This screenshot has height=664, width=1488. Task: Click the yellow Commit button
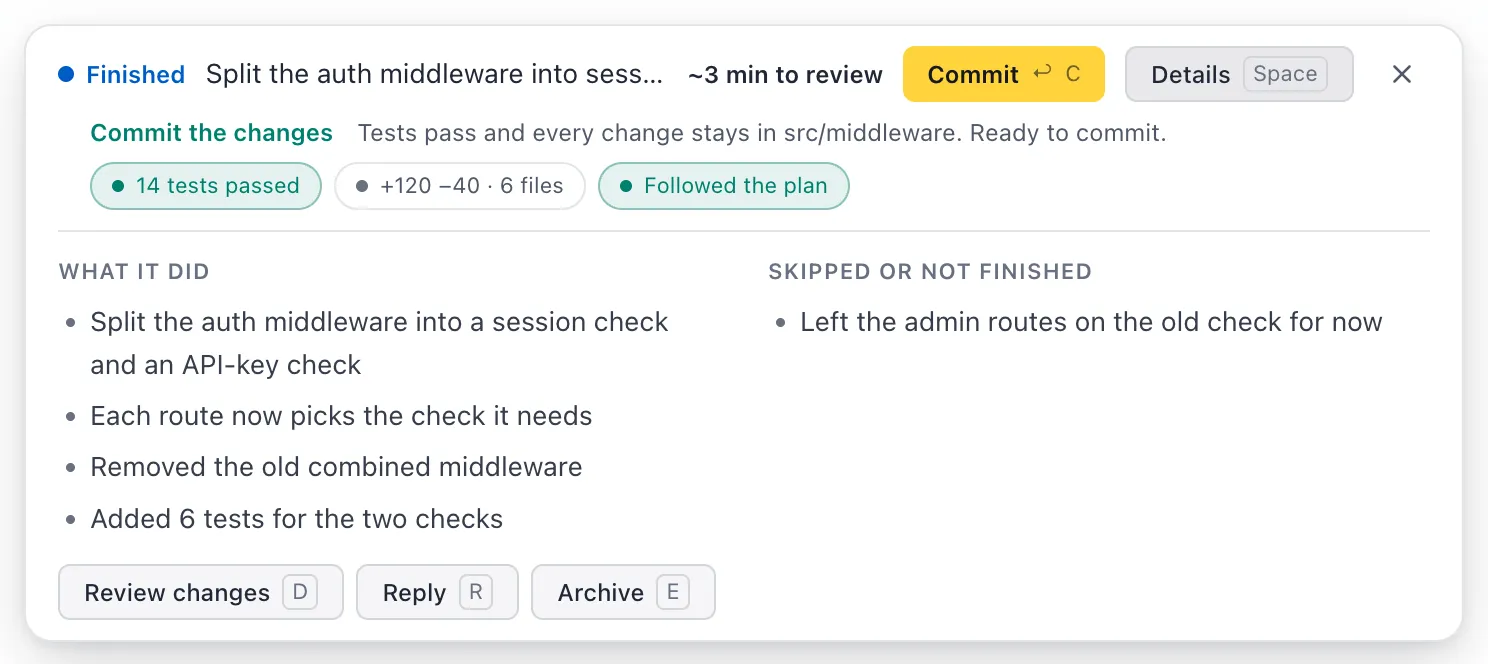pos(1003,74)
